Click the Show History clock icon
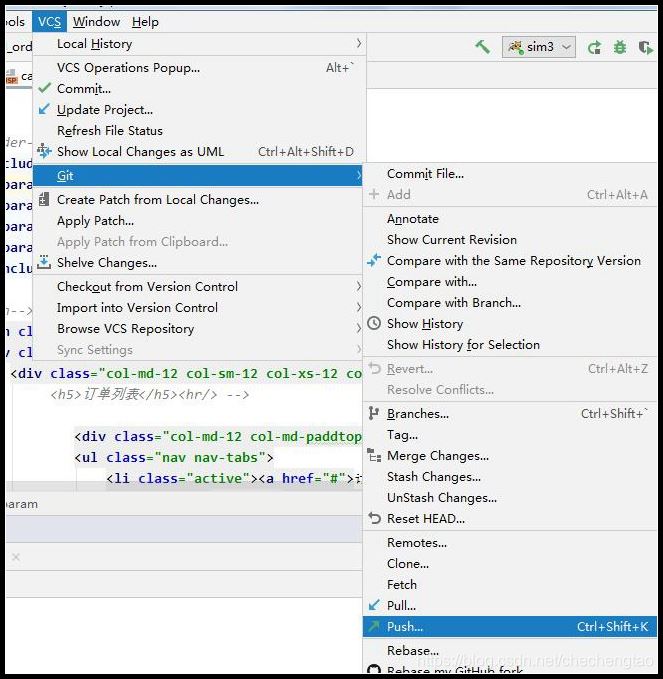Screen dimensions: 663x679 [x=374, y=323]
